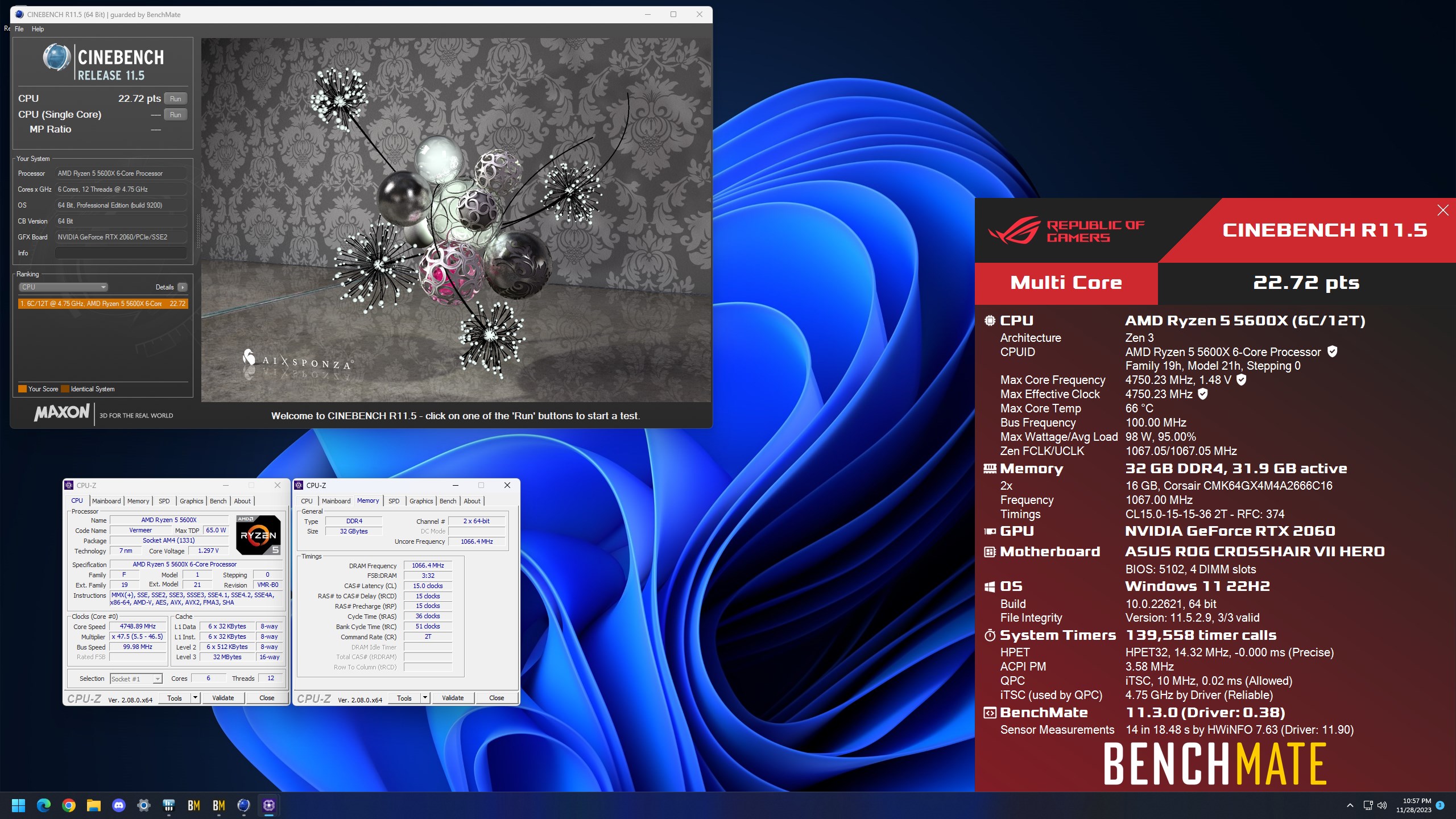Click Validate in CPU-Z Memory window

[453, 698]
